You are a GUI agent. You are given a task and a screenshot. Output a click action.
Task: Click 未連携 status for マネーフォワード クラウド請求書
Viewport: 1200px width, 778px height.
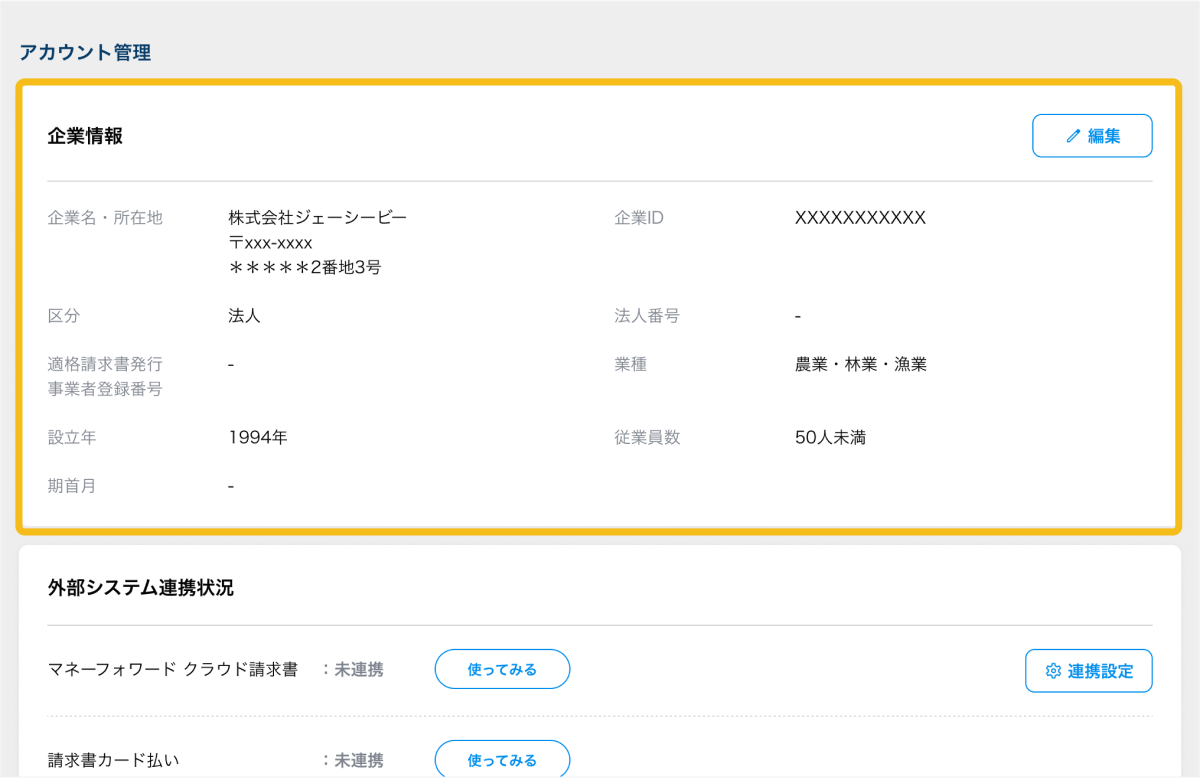(358, 670)
